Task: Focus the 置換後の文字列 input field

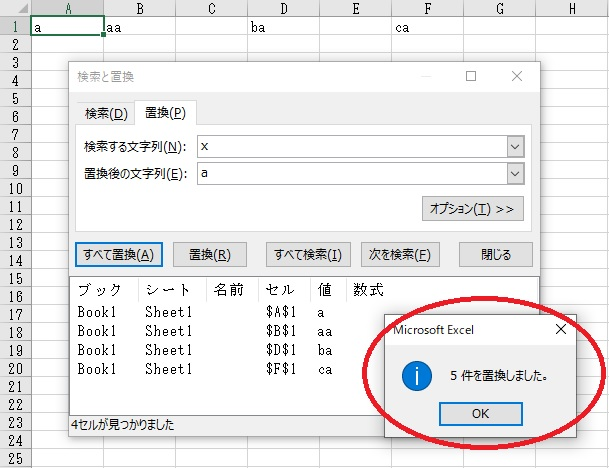Action: [352, 173]
